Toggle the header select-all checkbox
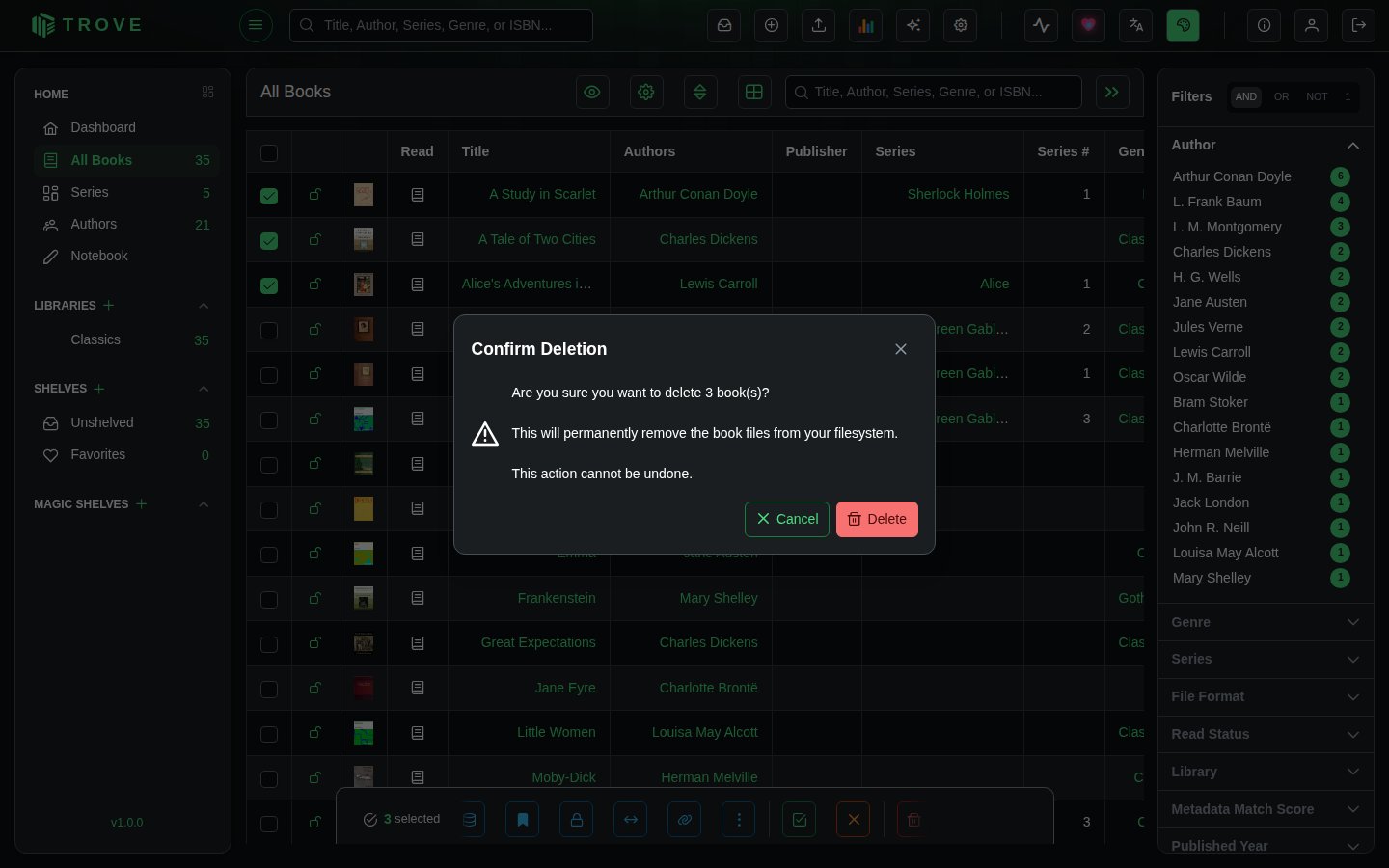This screenshot has width=1389, height=868. [269, 152]
